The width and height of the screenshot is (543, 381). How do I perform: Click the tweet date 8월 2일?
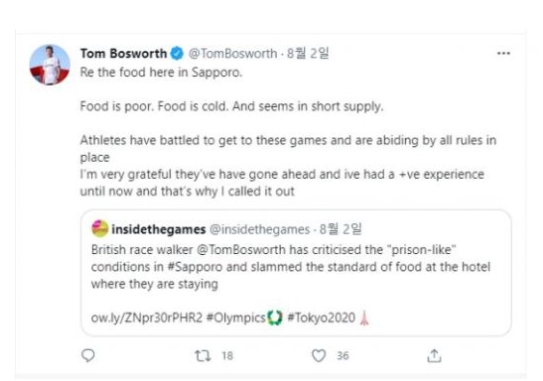[308, 53]
